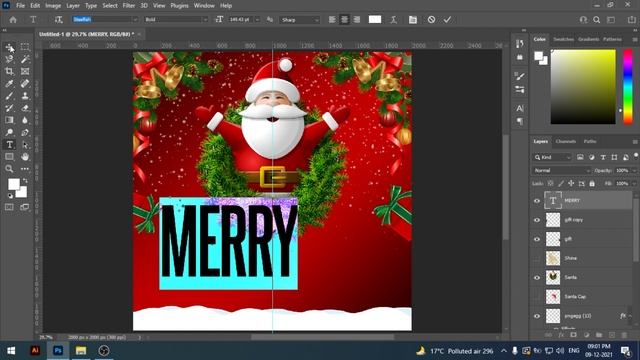Select the Crop tool
The image size is (640, 360).
pyautogui.click(x=9, y=71)
